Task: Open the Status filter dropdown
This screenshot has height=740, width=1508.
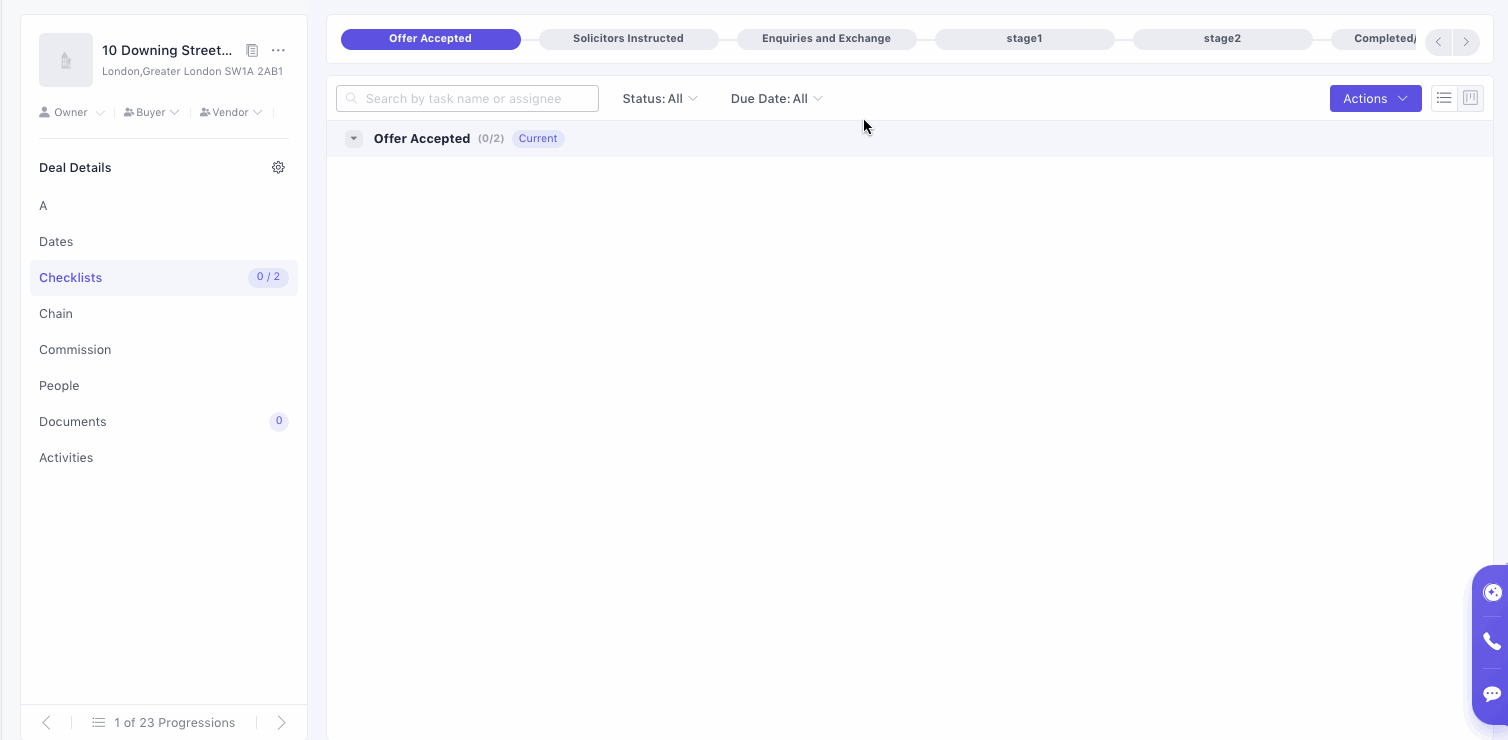Action: coord(660,99)
